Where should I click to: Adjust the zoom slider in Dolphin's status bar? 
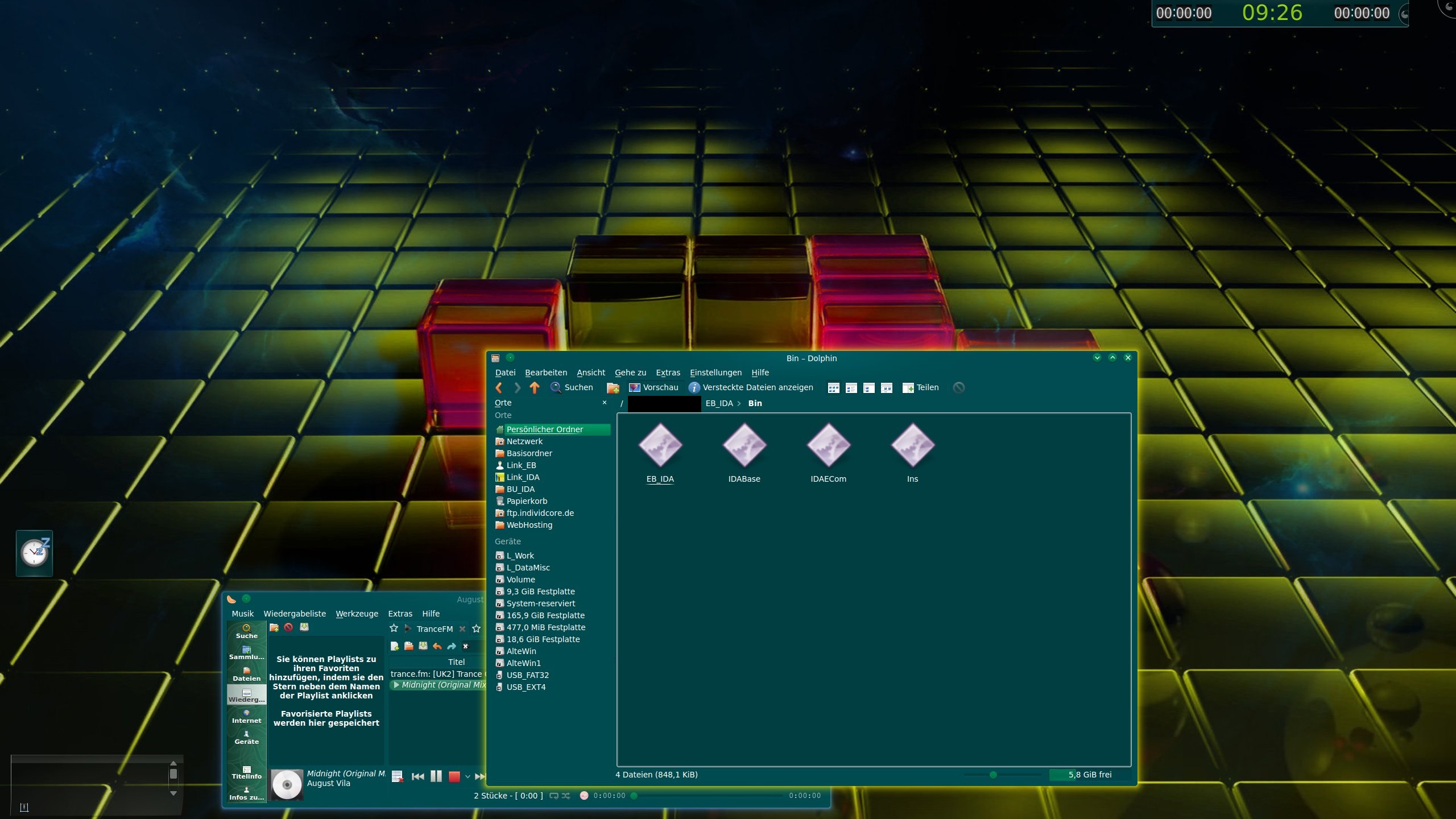(994, 774)
